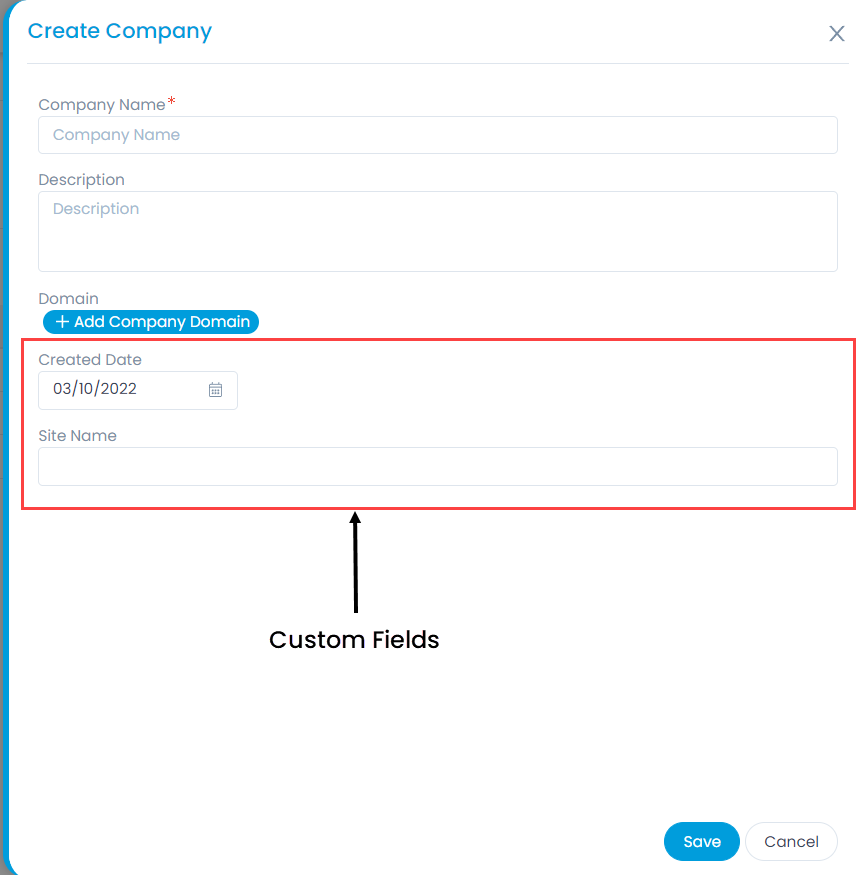Click the Site Name label

coord(77,436)
